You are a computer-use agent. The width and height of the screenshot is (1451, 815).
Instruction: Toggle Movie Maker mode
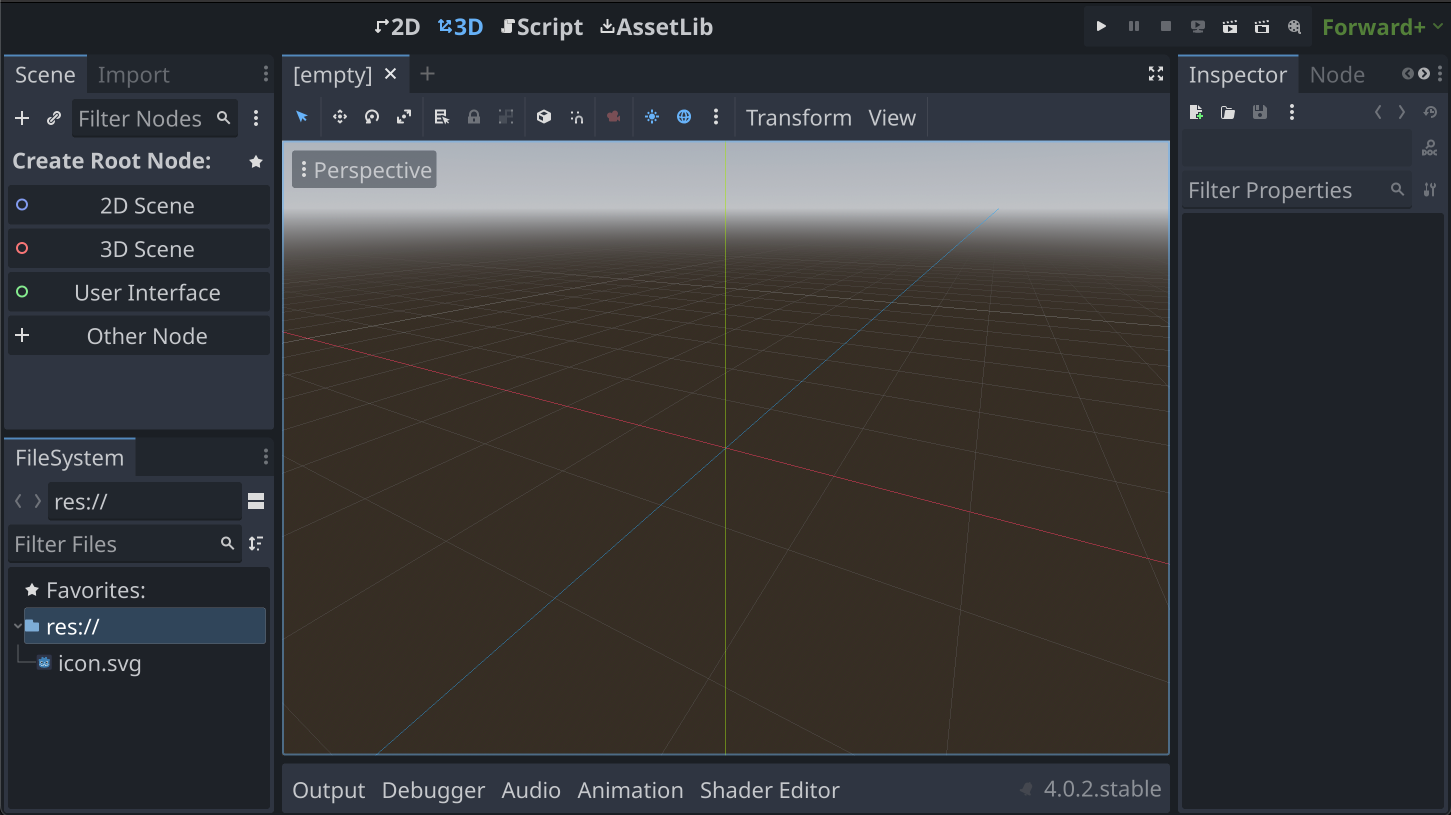[1294, 27]
